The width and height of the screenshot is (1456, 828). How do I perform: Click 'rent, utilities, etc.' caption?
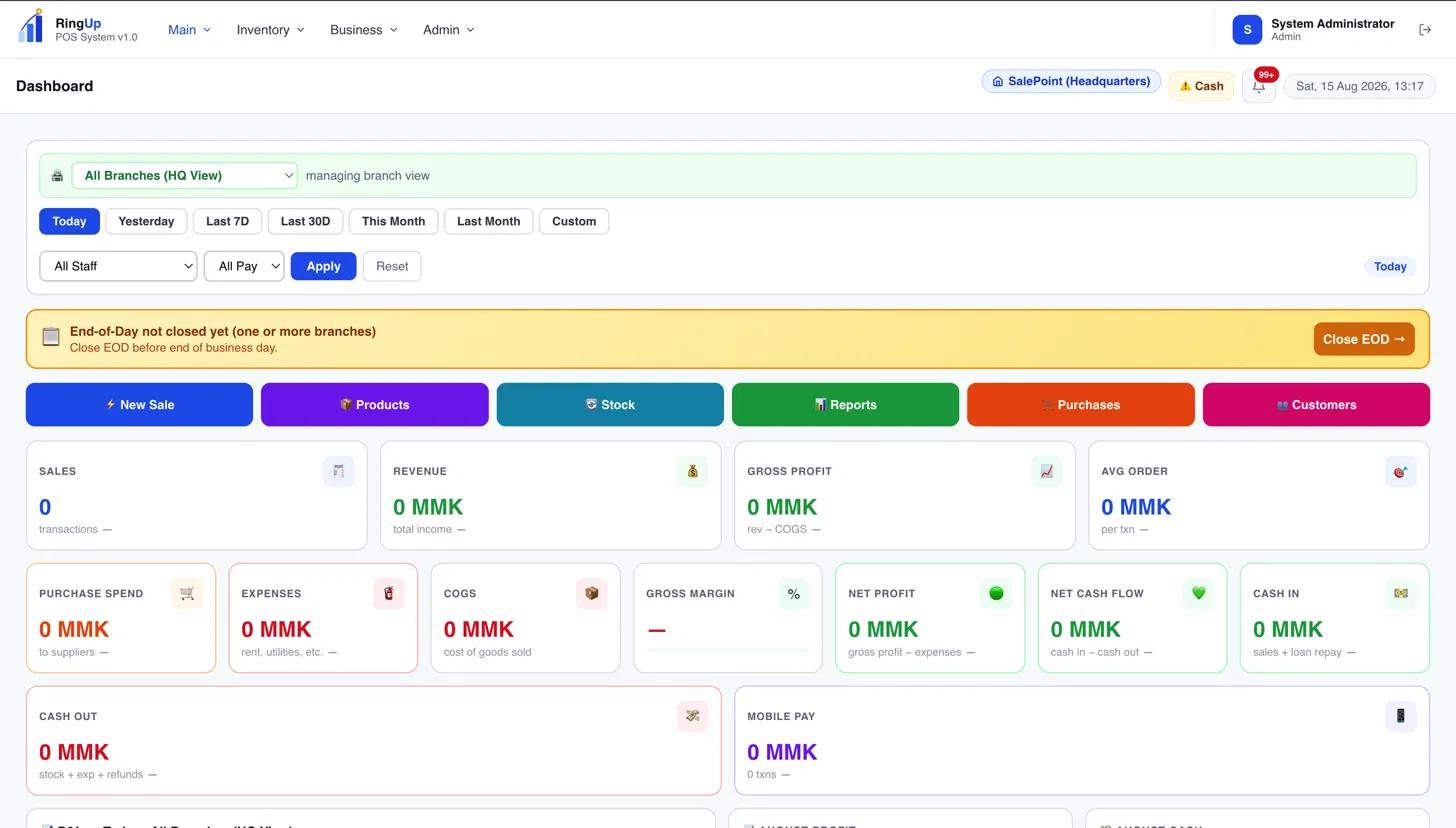tap(283, 652)
